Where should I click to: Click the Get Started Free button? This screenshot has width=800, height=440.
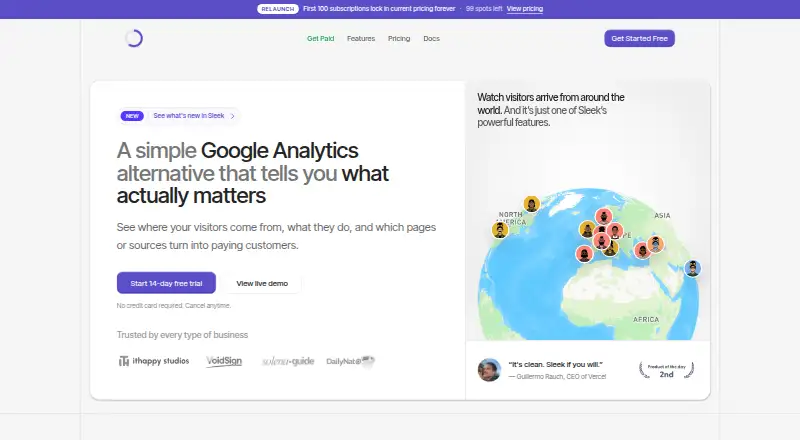tap(639, 38)
